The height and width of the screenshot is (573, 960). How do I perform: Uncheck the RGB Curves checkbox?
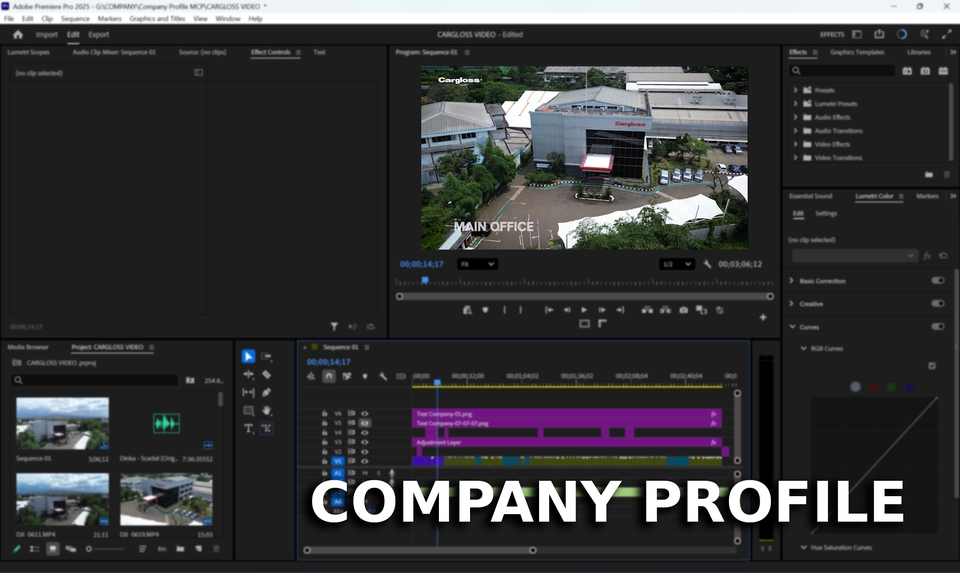point(932,366)
